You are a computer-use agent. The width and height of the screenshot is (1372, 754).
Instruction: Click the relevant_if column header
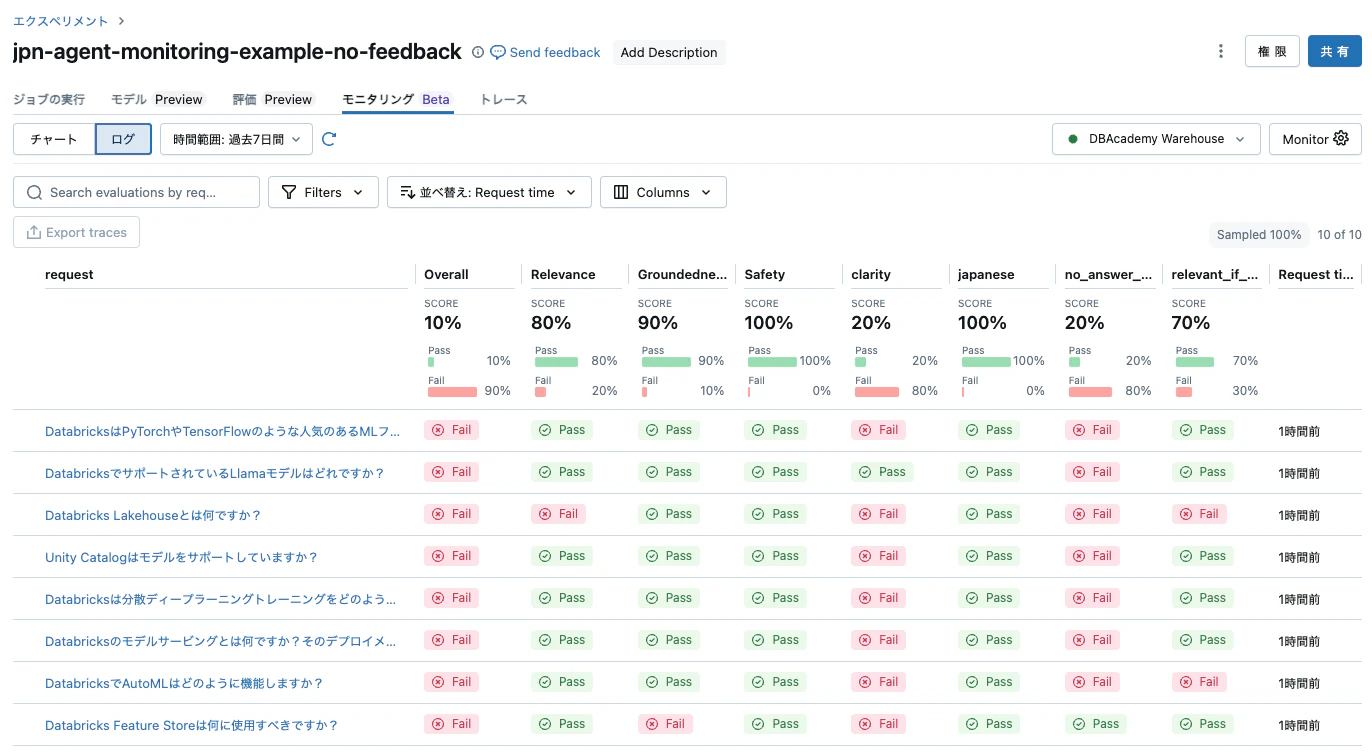1215,274
